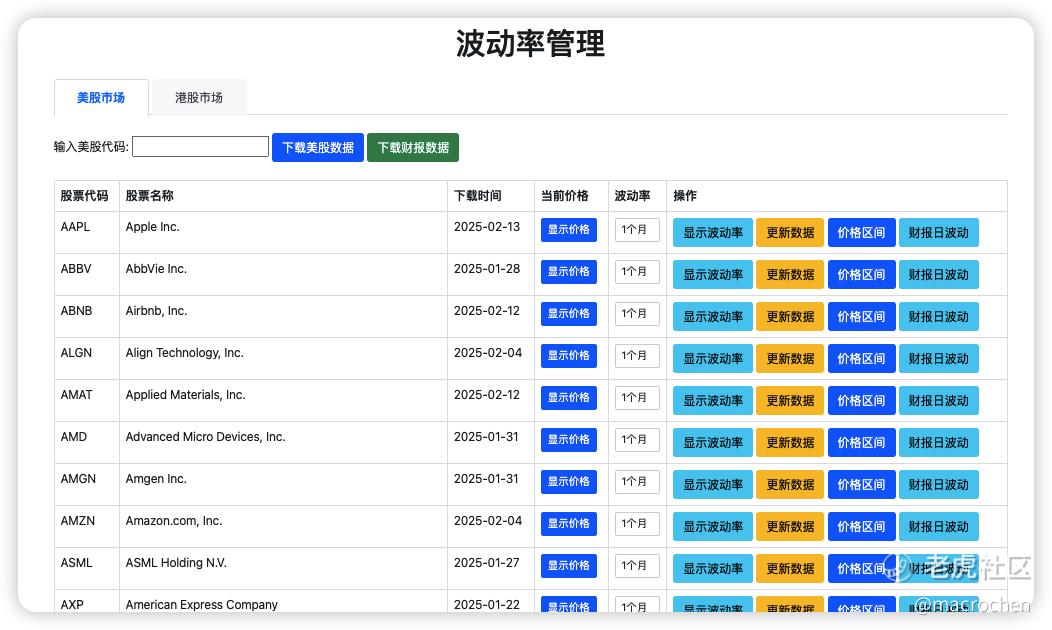This screenshot has height=630, width=1052.
Task: Show volatility for Align Technology
Action: pyautogui.click(x=713, y=358)
